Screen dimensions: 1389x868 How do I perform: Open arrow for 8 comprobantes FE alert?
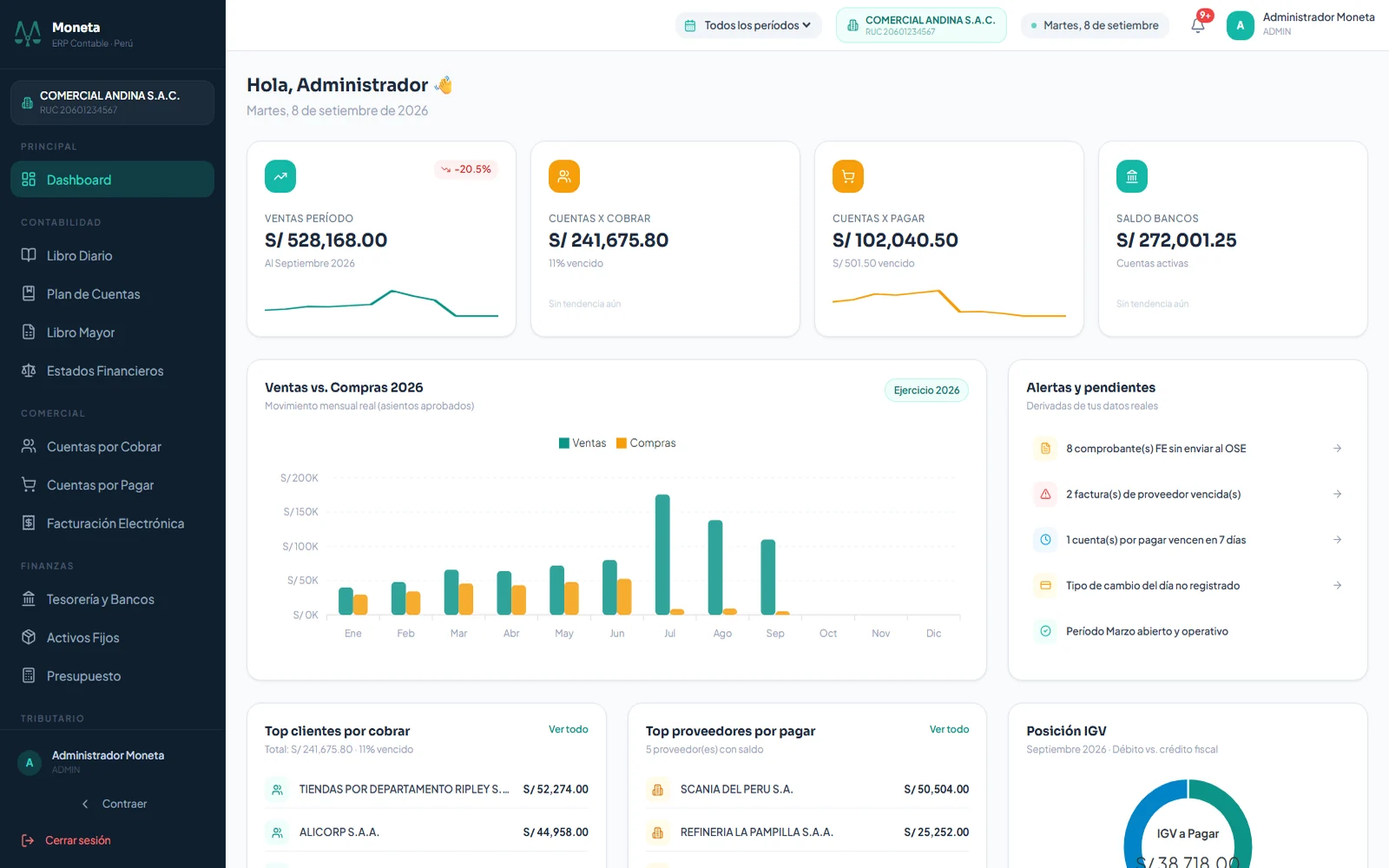pyautogui.click(x=1337, y=449)
